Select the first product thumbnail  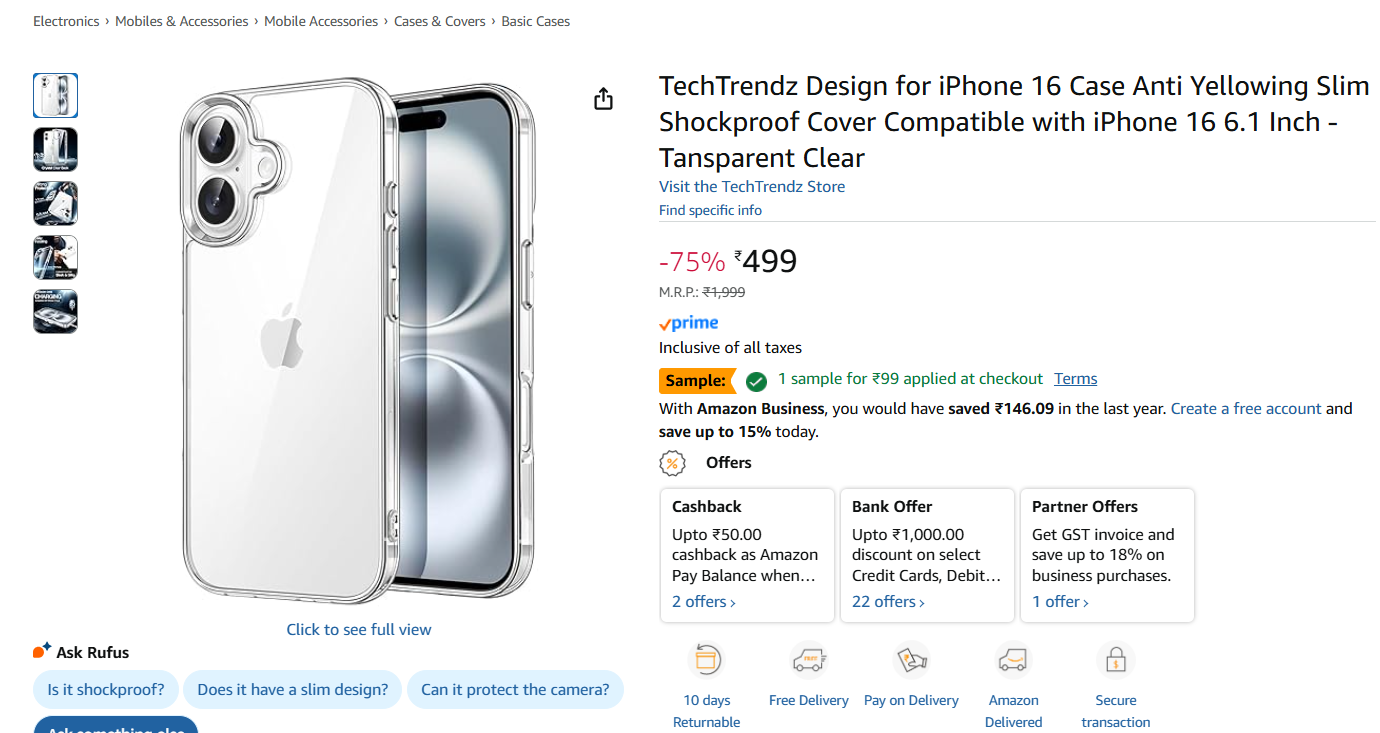(55, 96)
